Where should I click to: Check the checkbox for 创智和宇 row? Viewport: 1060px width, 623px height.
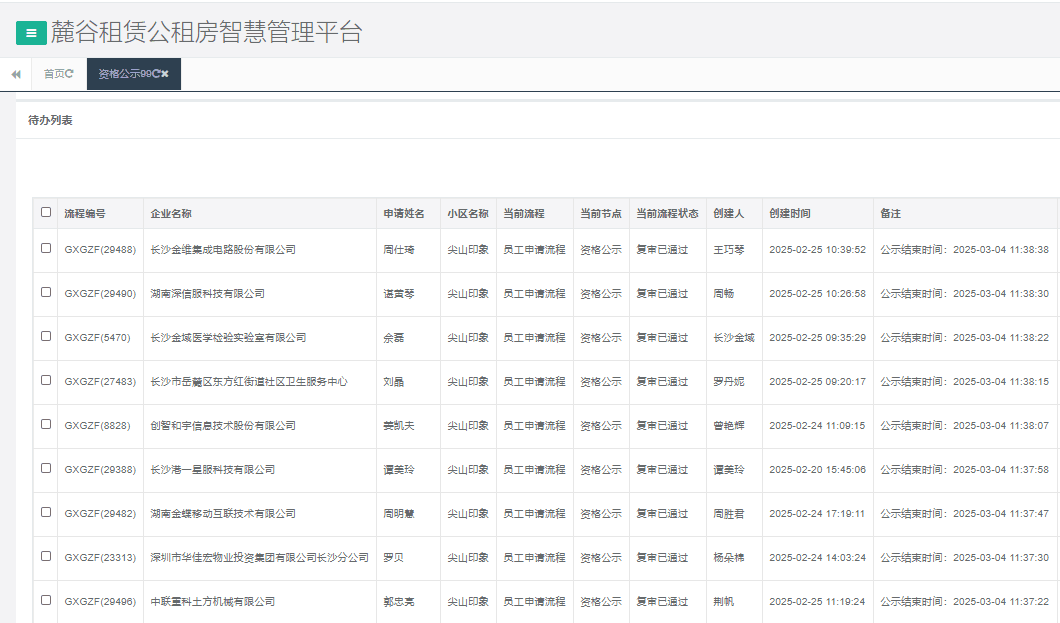pos(44,425)
